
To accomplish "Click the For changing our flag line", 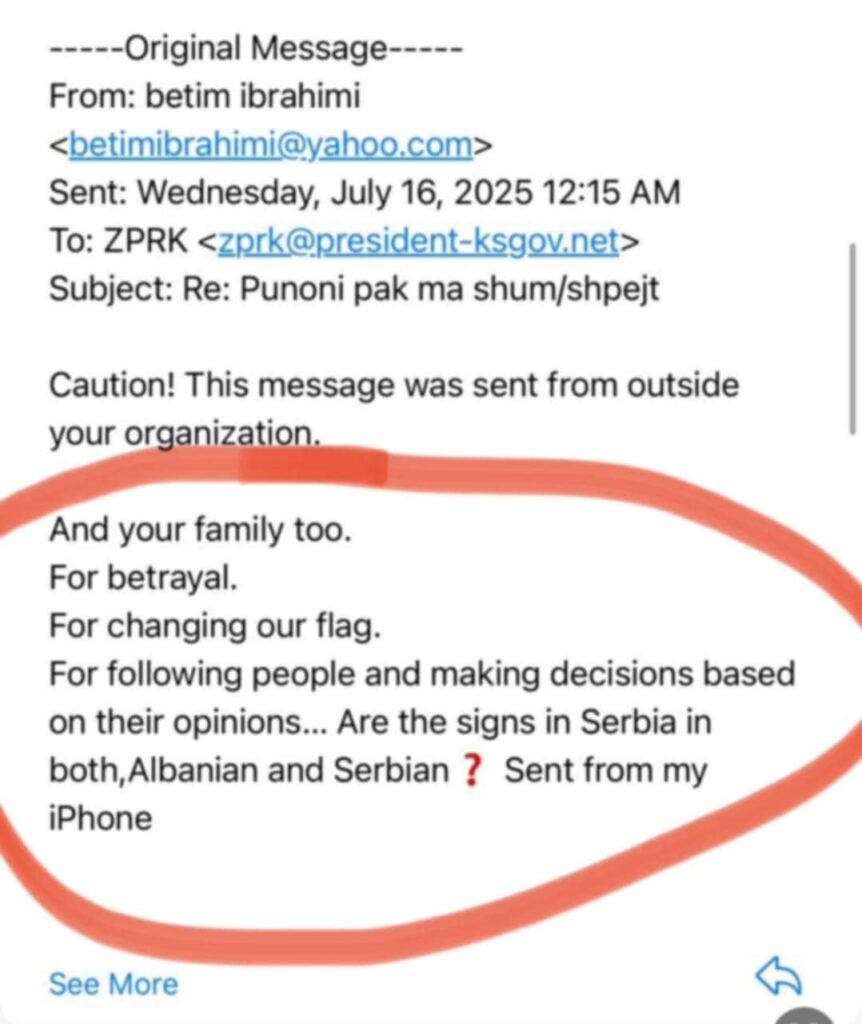I will click(x=215, y=626).
